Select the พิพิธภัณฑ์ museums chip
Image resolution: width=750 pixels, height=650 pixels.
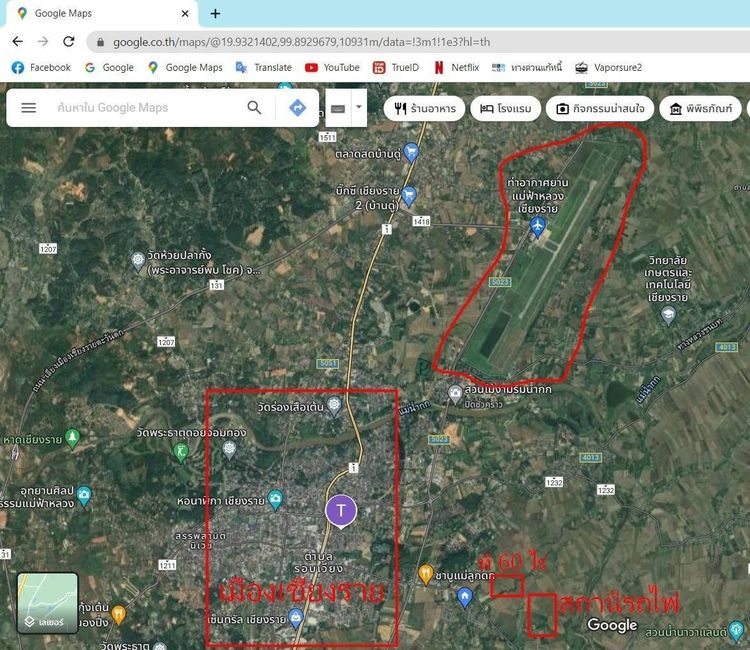pos(701,109)
